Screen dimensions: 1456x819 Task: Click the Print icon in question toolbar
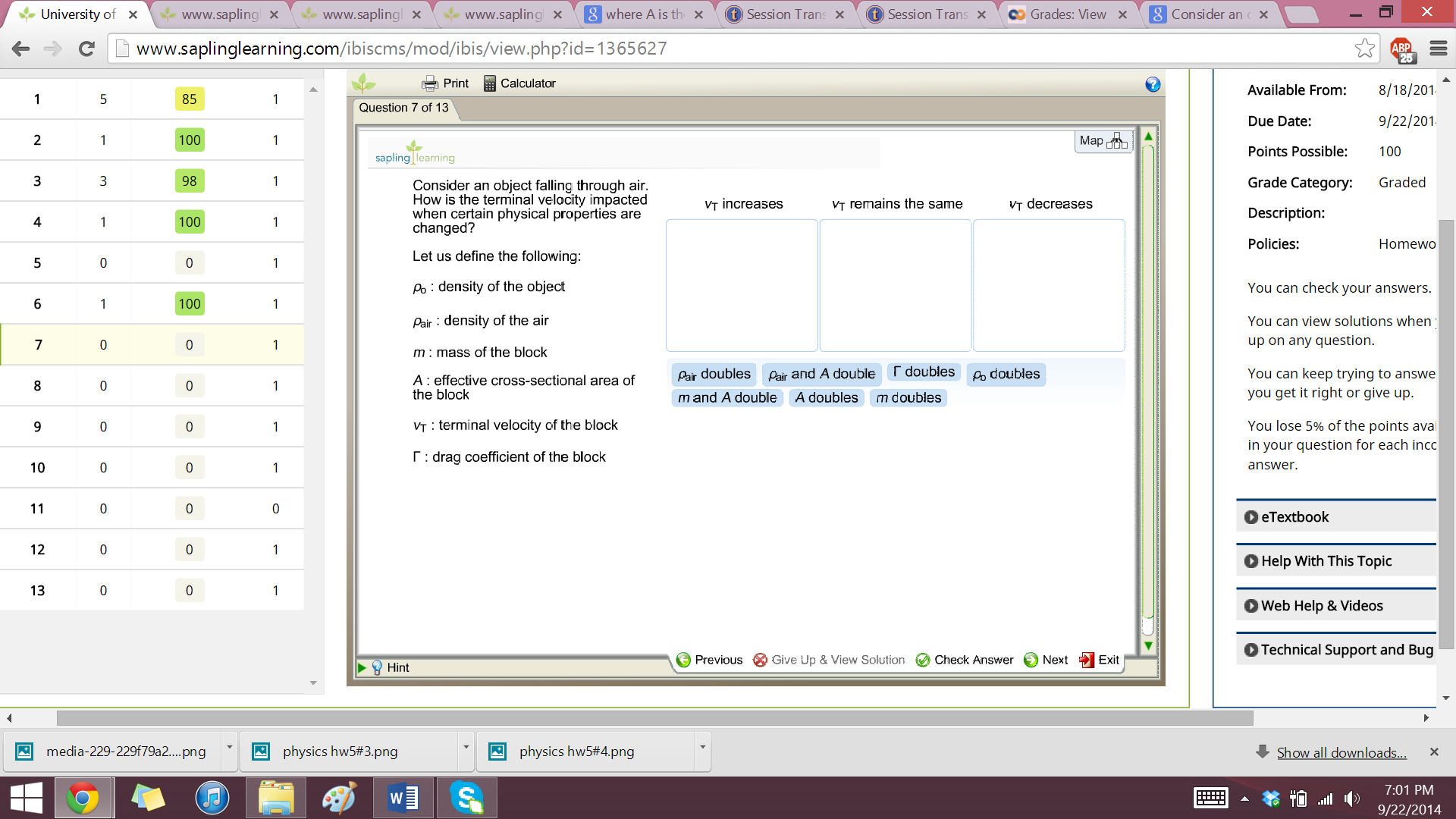[x=430, y=83]
